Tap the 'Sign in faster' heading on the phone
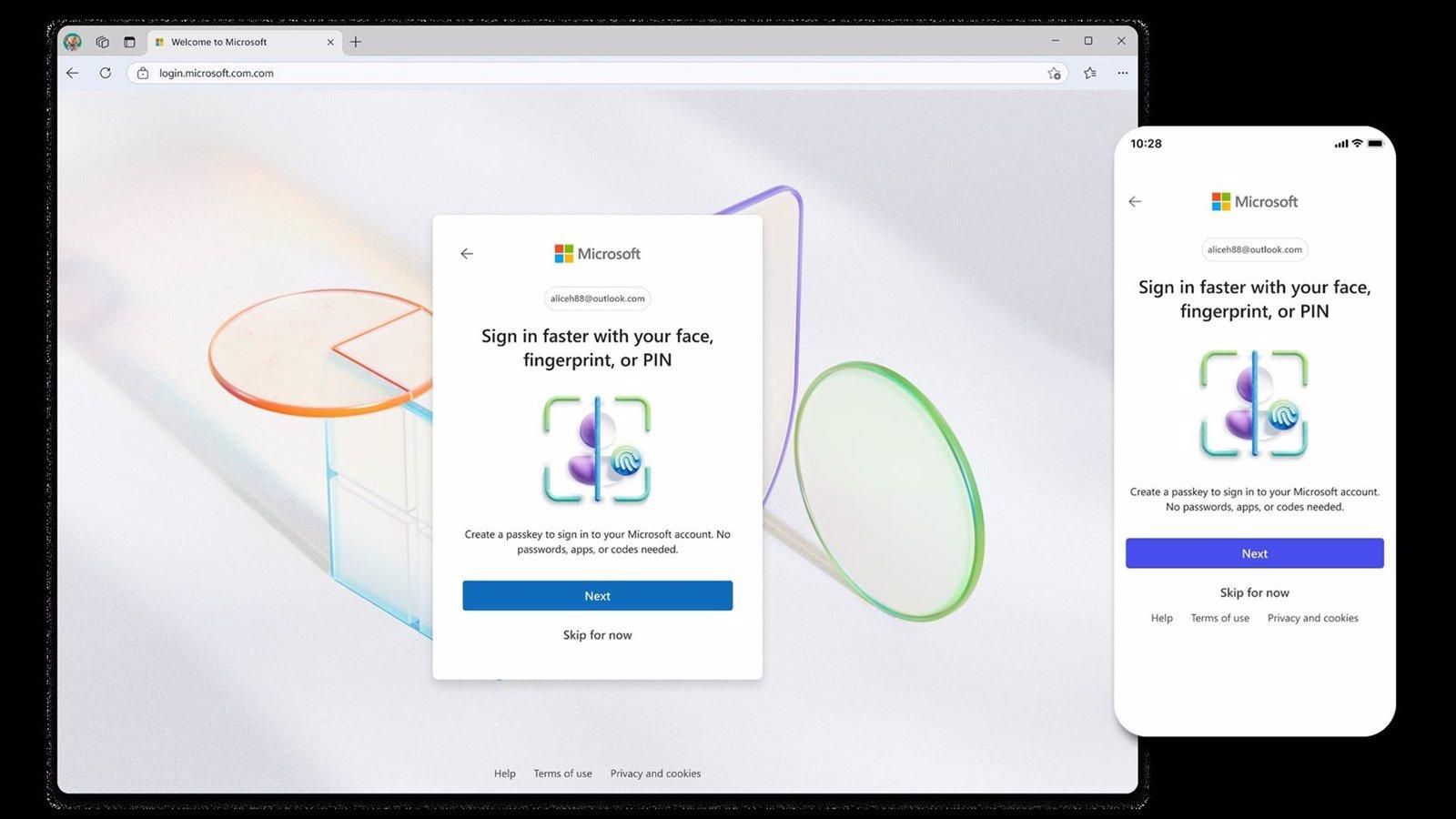This screenshot has height=819, width=1456. coord(1255,299)
